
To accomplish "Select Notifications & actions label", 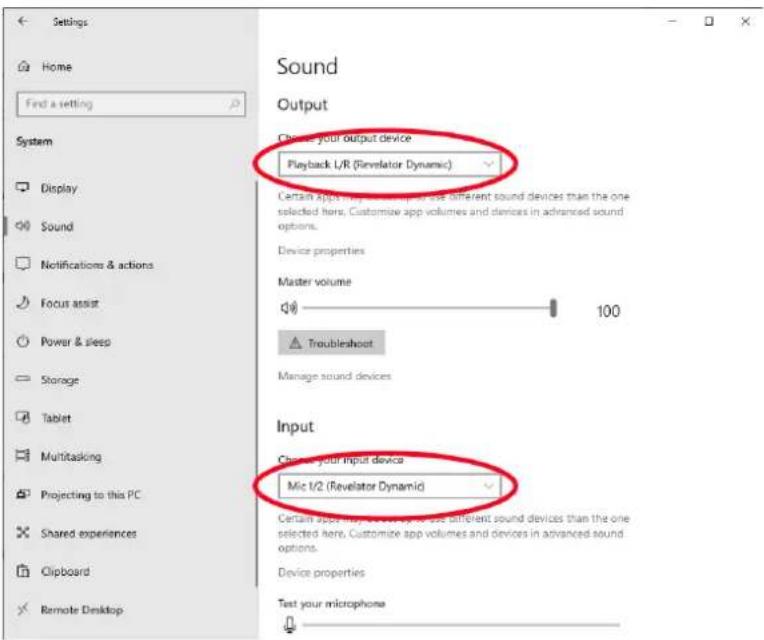I will click(97, 265).
